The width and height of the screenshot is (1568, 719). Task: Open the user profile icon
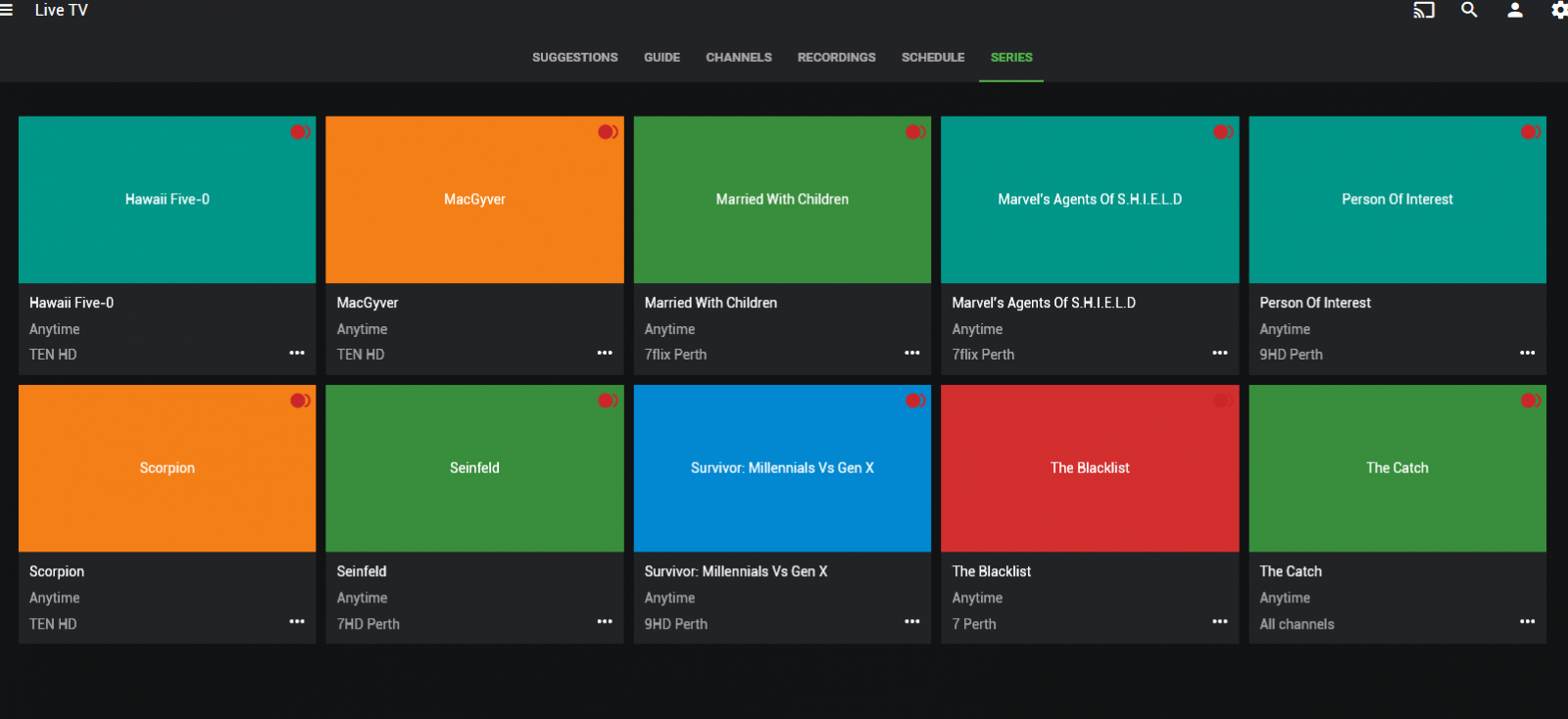1514,10
